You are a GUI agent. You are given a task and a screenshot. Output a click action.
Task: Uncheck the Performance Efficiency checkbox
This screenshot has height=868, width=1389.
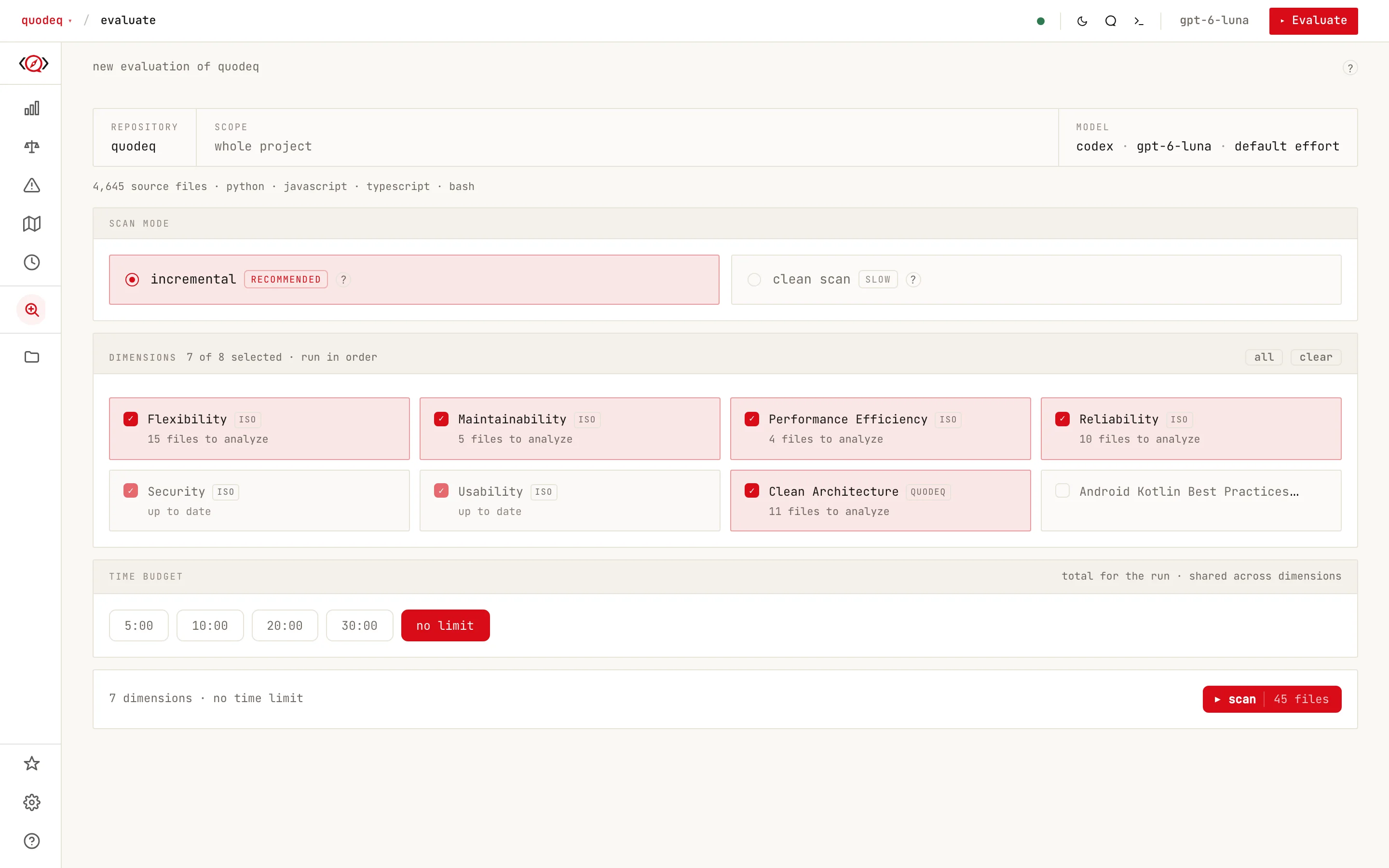(x=752, y=419)
